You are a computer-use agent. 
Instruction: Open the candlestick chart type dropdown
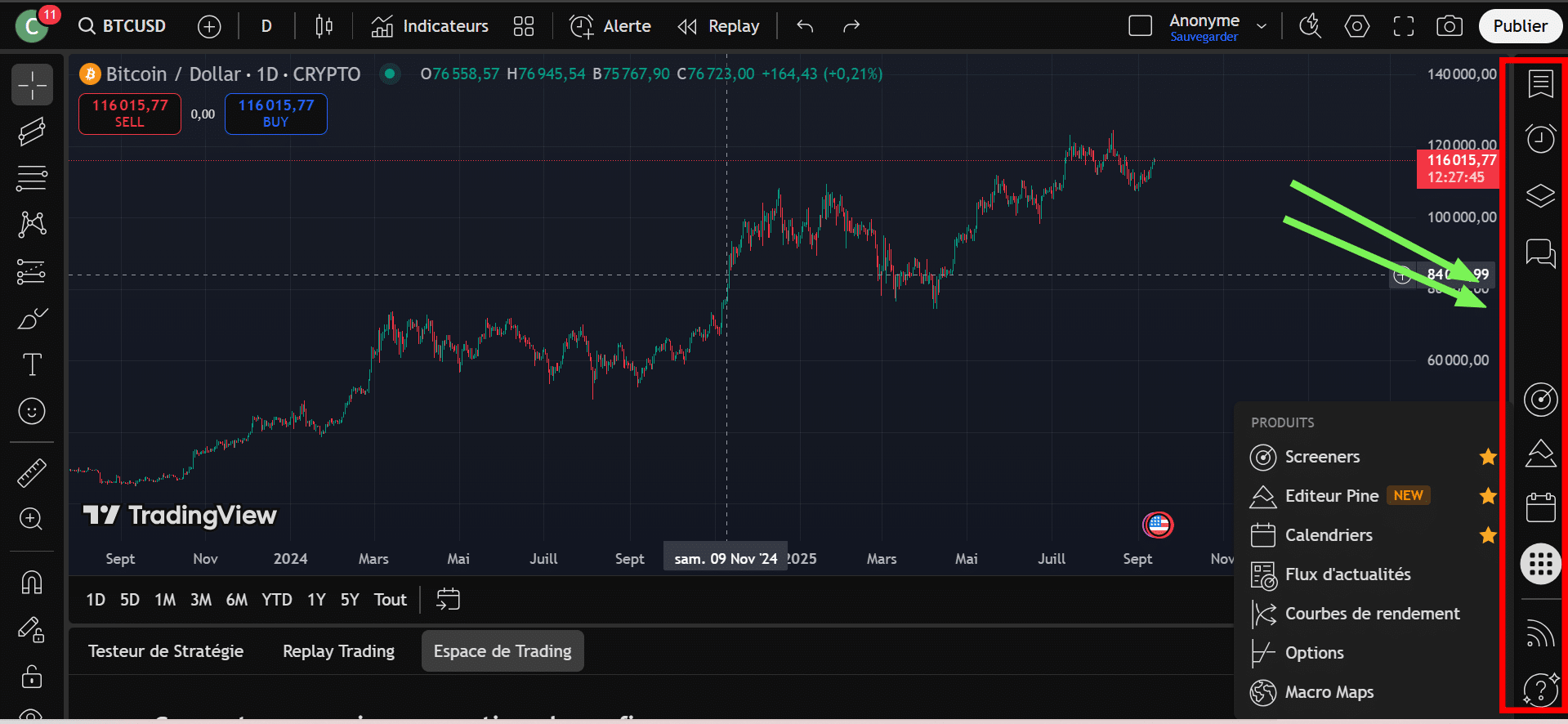[324, 26]
